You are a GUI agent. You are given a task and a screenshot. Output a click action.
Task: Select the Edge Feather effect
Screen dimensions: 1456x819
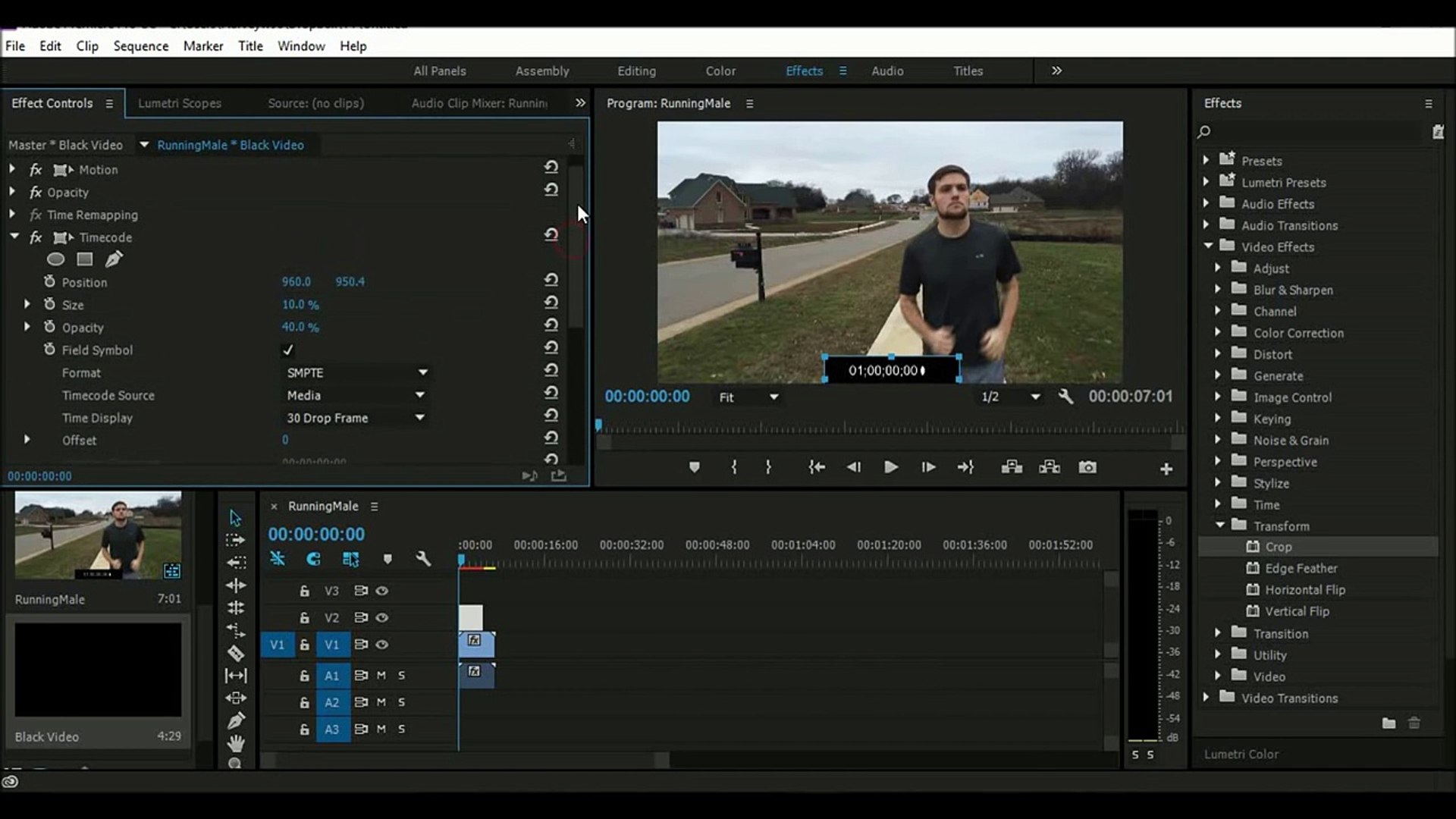click(1301, 568)
